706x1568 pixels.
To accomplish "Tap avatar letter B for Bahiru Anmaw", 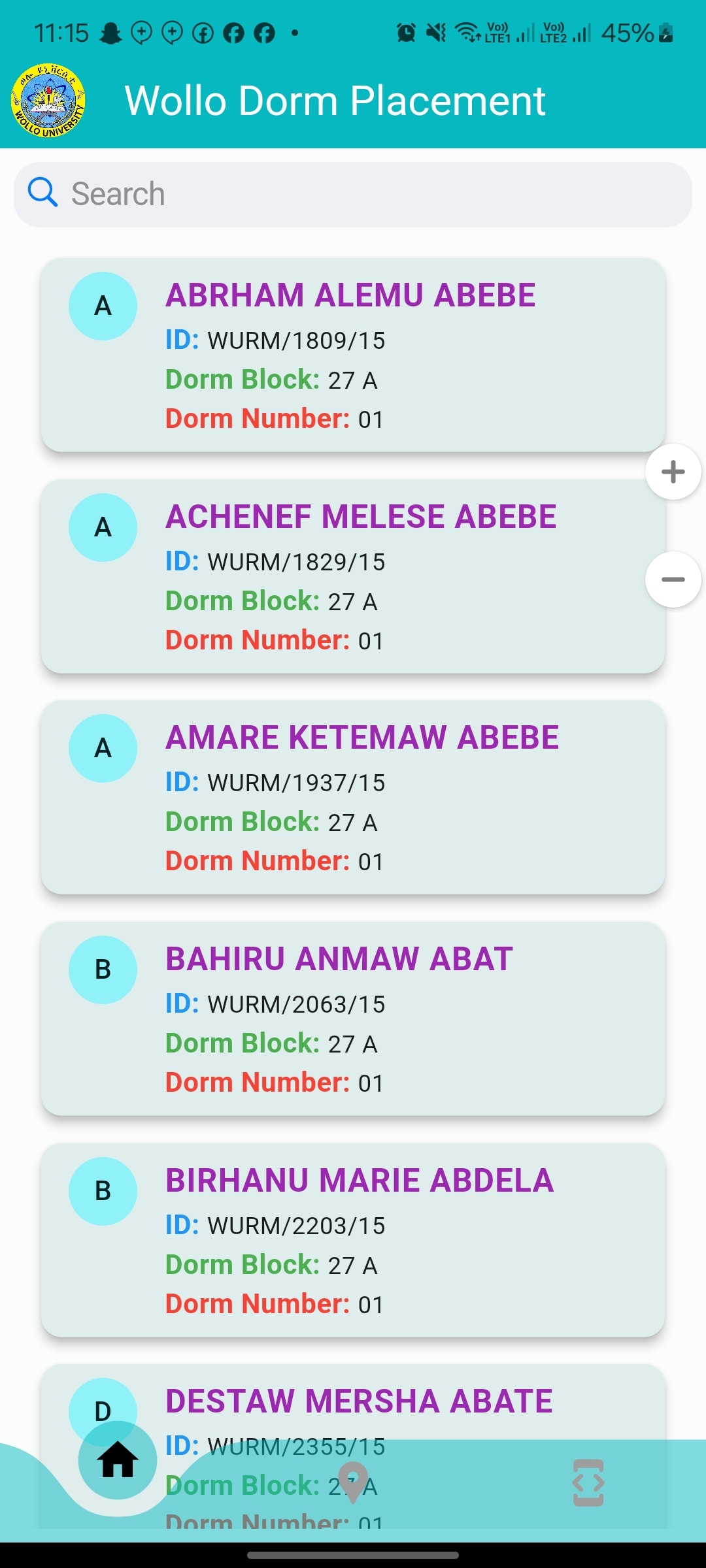I will coord(103,970).
